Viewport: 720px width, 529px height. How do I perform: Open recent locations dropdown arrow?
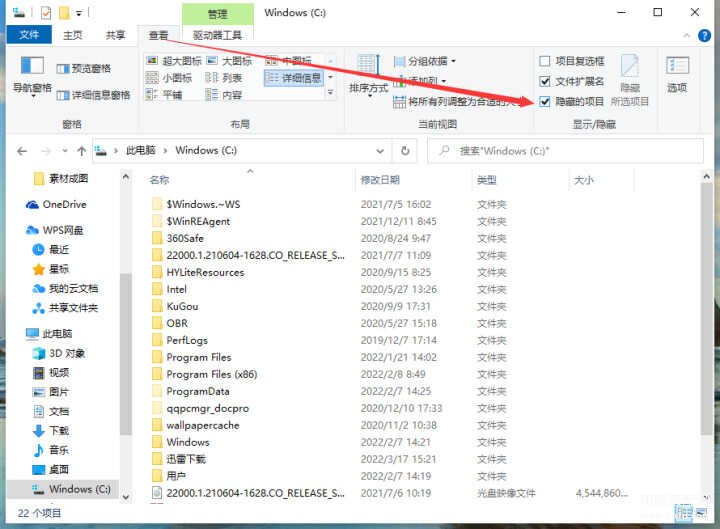65,151
